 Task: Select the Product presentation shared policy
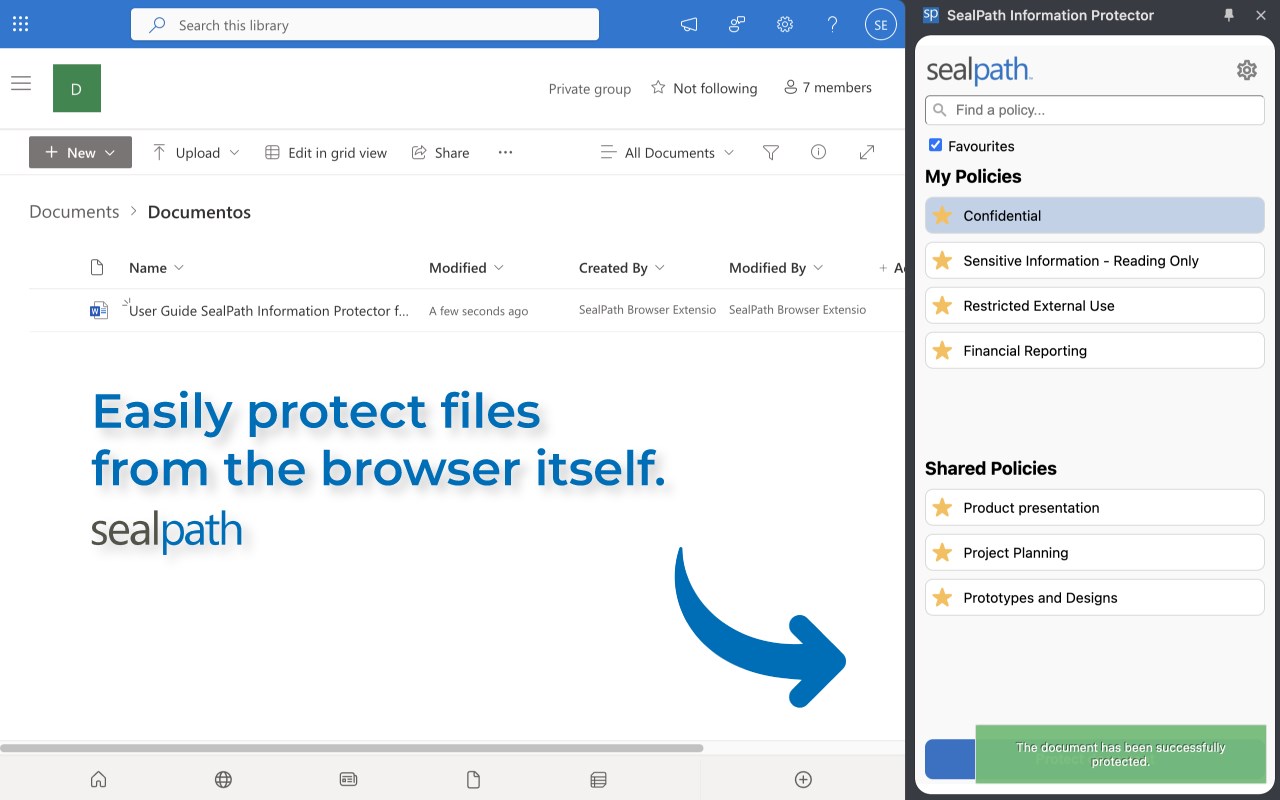tap(1095, 507)
